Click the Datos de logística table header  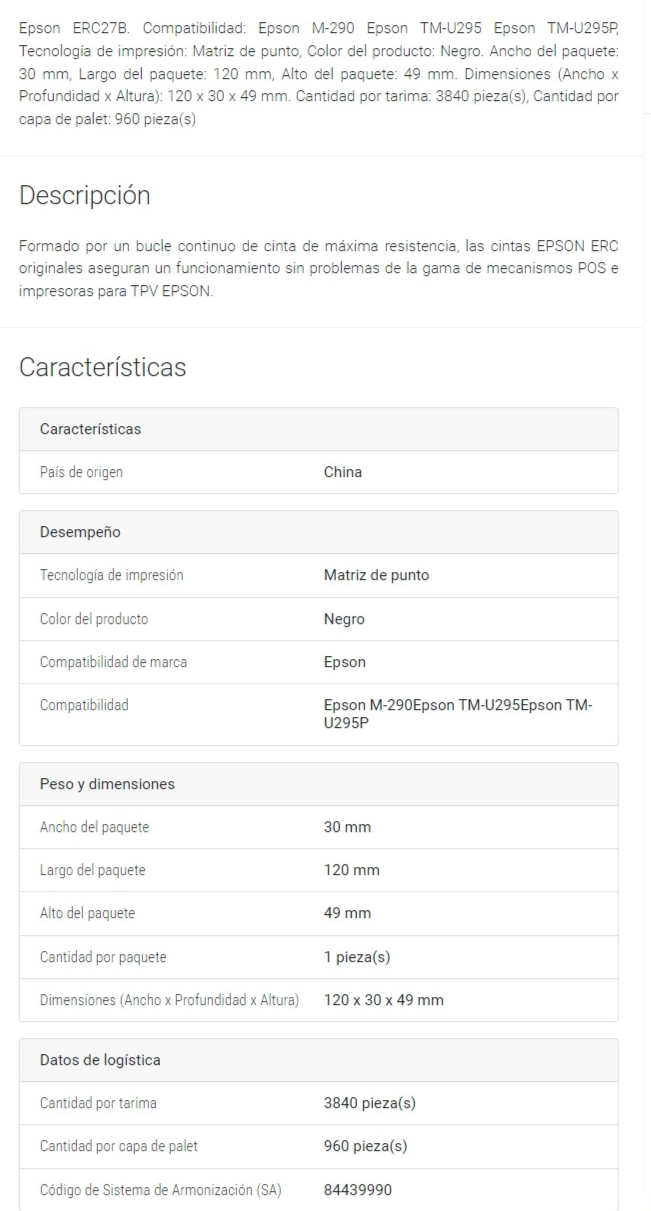pos(319,1060)
